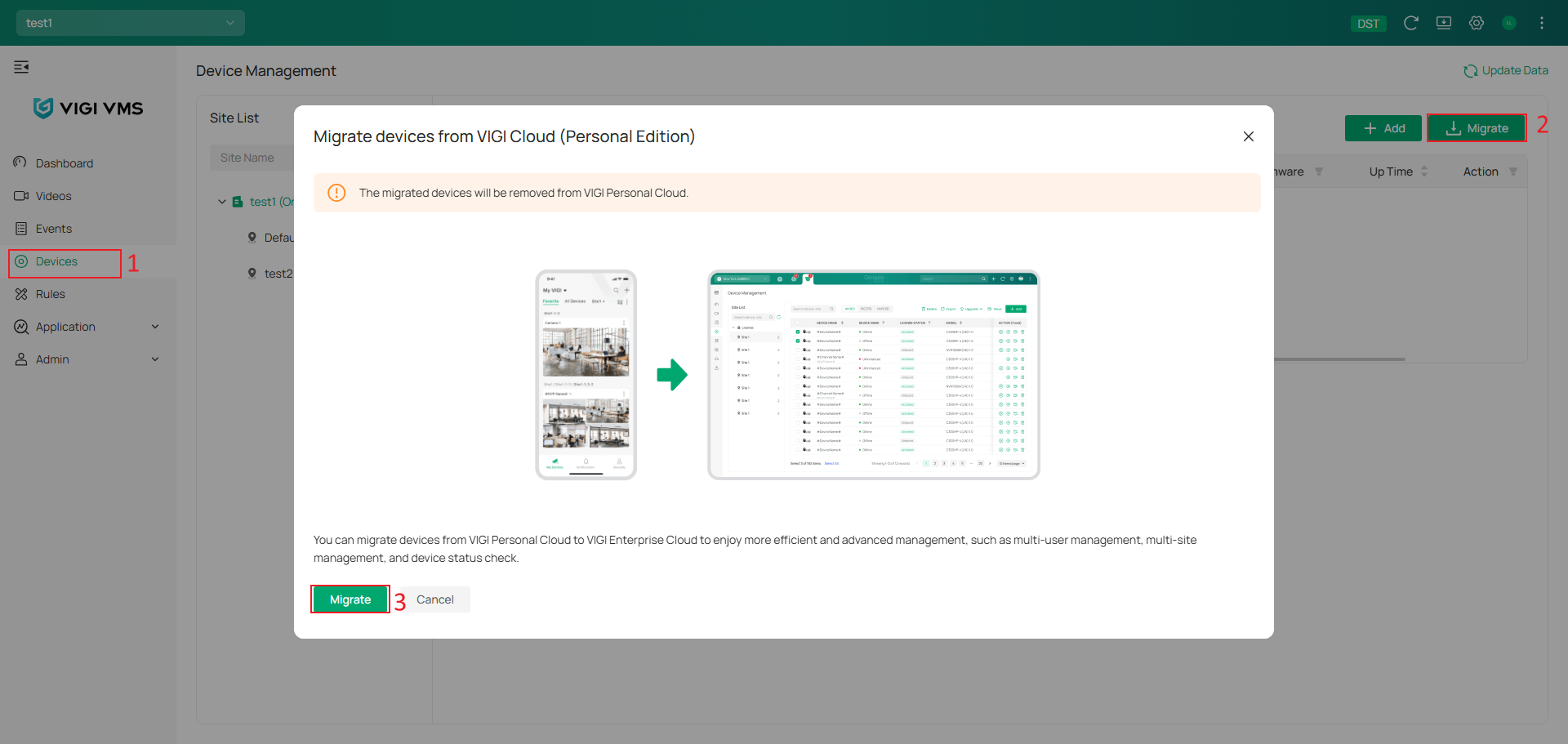Open the settings gear in top bar

pyautogui.click(x=1477, y=23)
